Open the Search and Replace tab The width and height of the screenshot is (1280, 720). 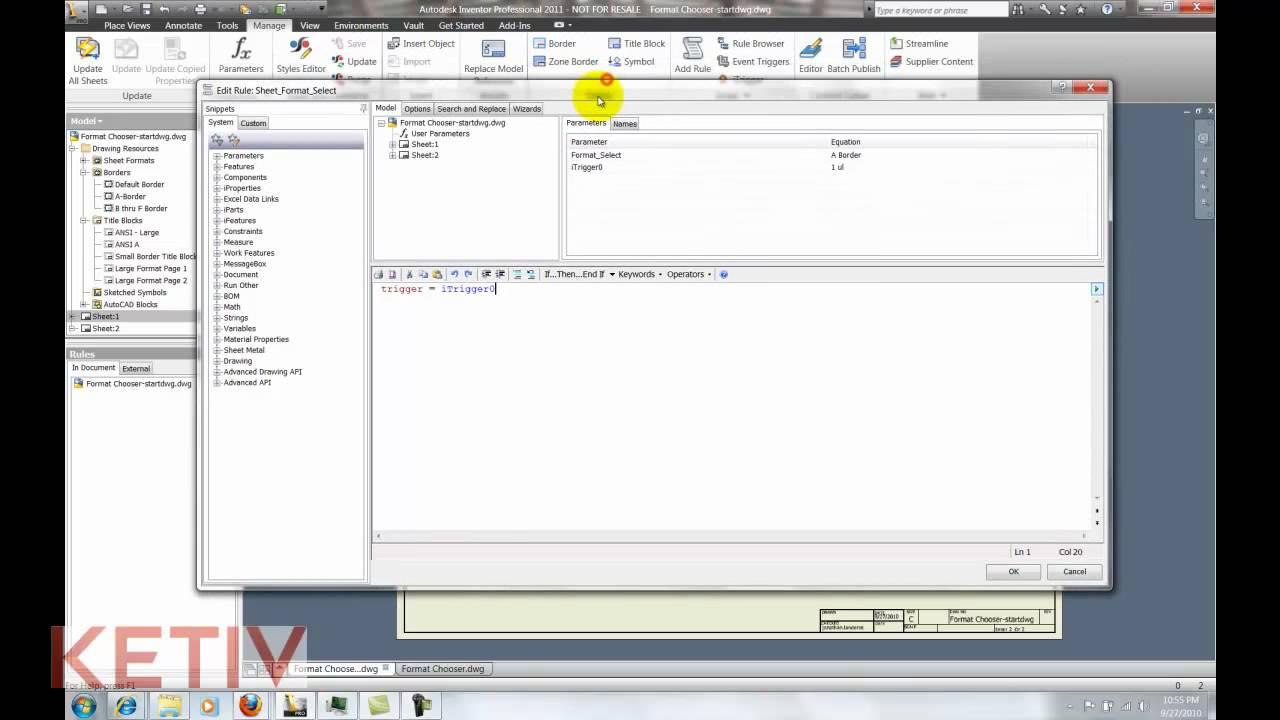coord(471,109)
